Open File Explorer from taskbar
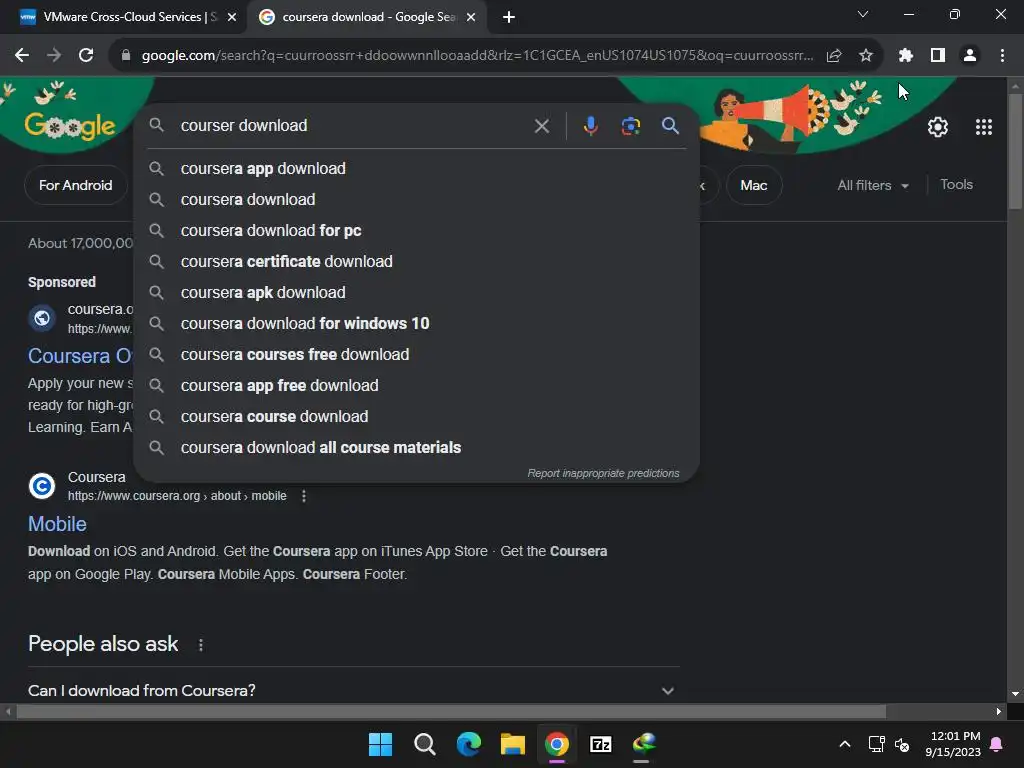Viewport: 1024px width, 768px height. click(513, 744)
